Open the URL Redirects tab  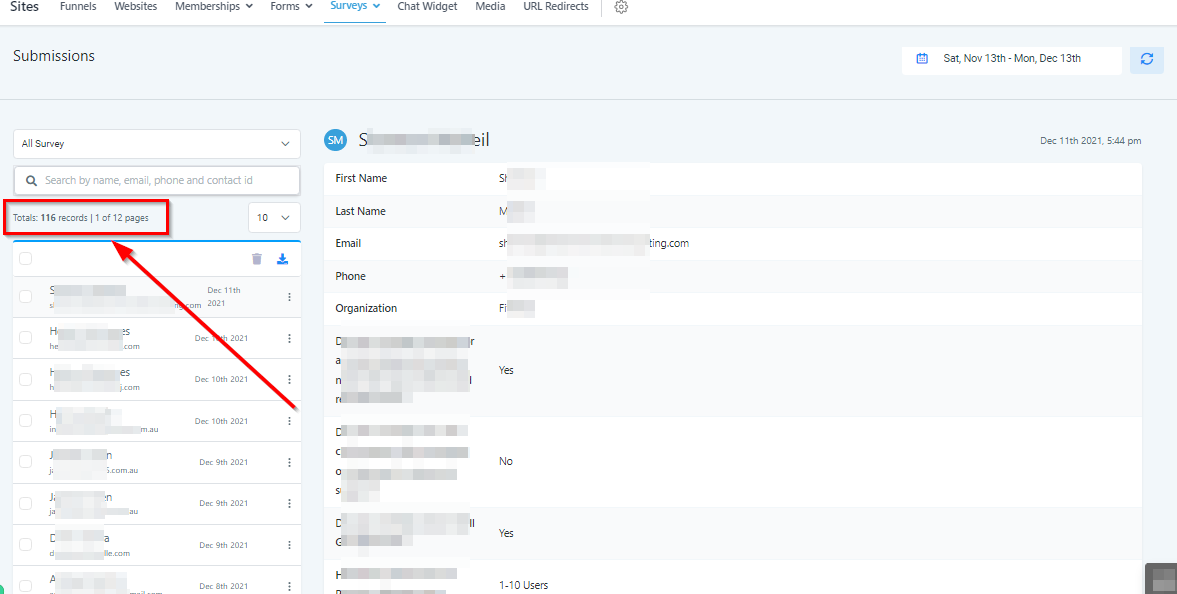tap(556, 6)
